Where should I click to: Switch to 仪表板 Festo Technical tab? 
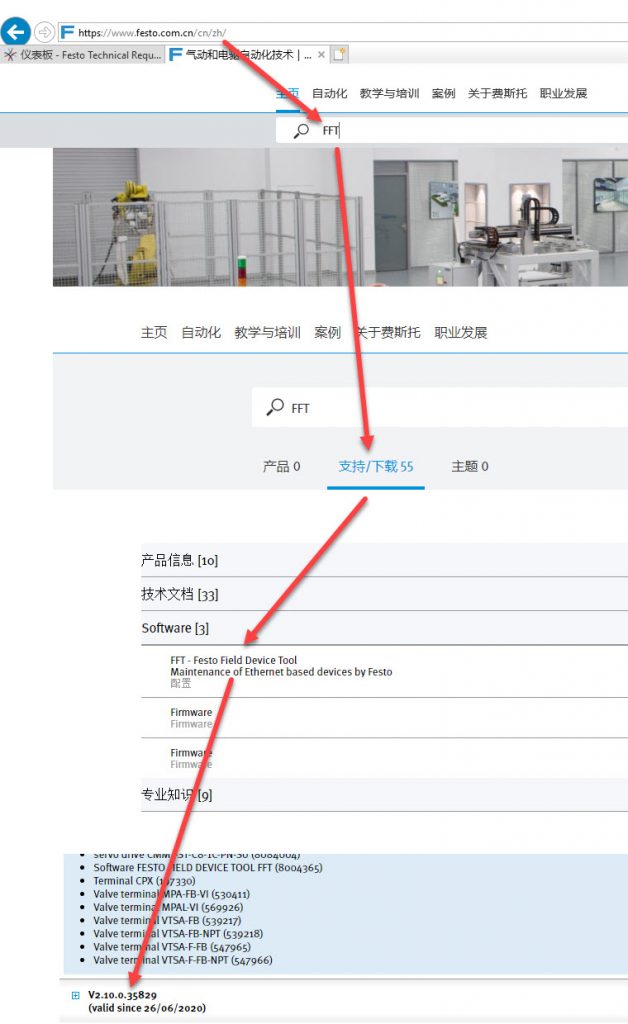[82, 55]
